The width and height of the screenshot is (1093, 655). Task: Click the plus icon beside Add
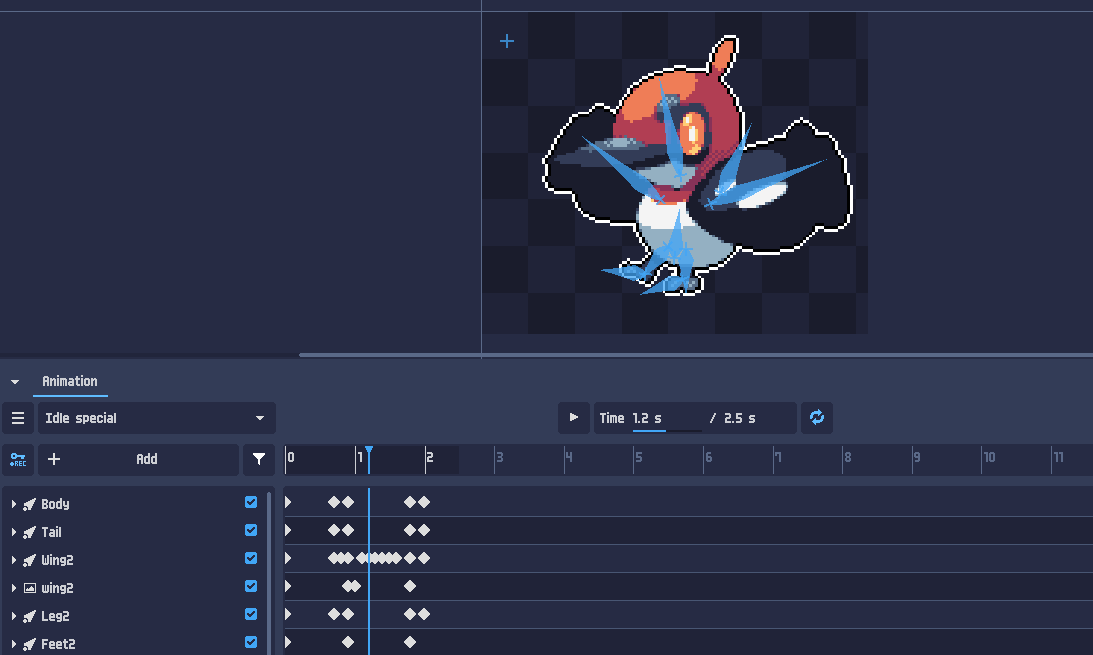pyautogui.click(x=54, y=459)
